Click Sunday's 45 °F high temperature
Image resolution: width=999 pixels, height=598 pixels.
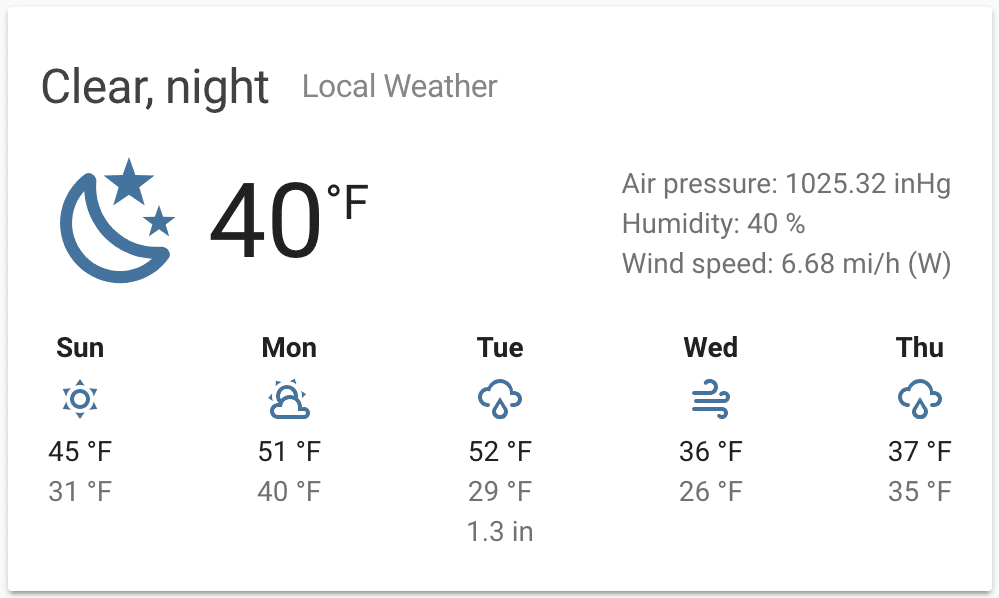coord(80,452)
